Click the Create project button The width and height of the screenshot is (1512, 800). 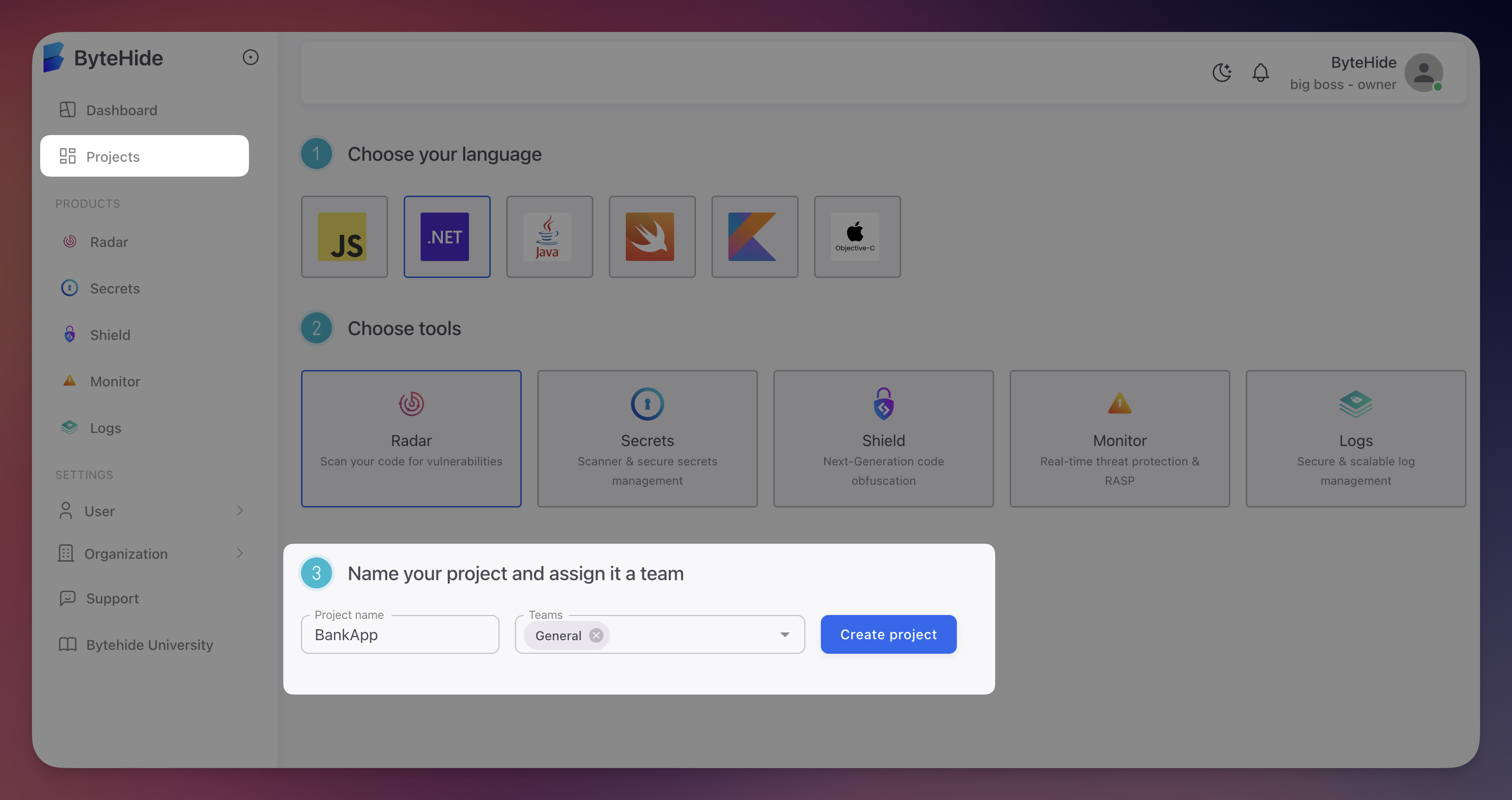pos(888,634)
